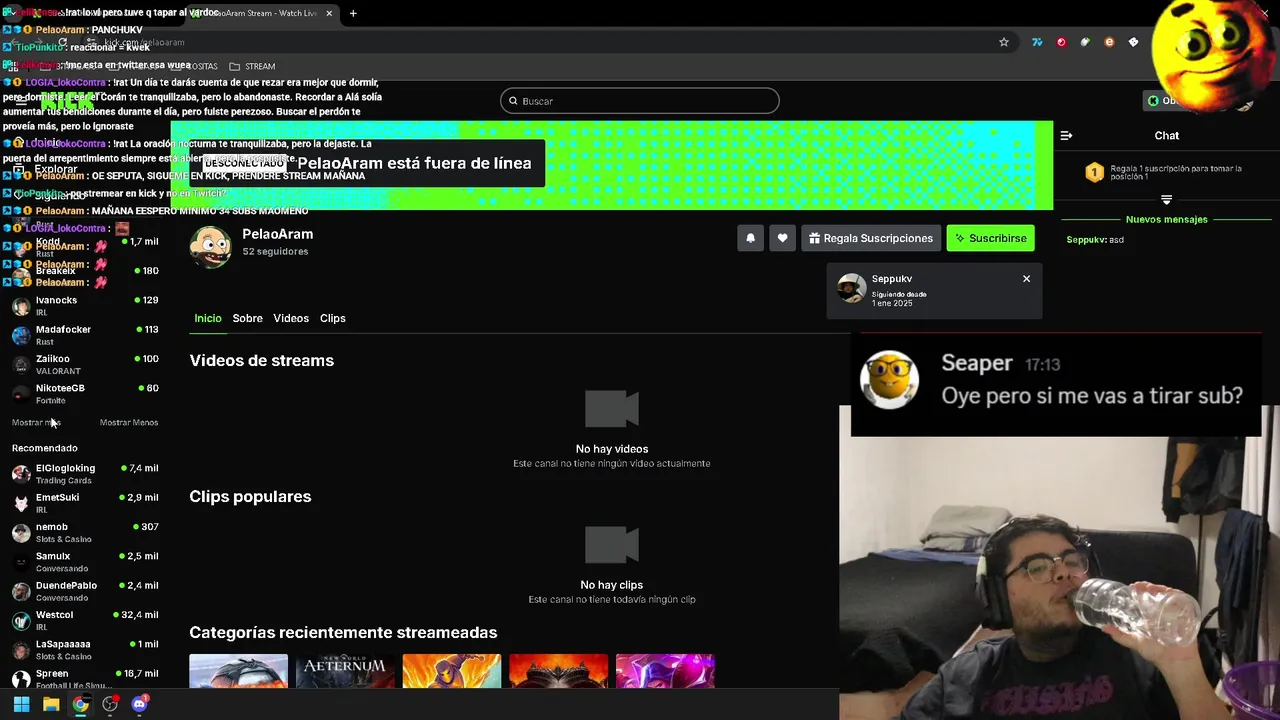Open Zaiikoo channel in the sidebar
1280x720 pixels.
pos(85,364)
